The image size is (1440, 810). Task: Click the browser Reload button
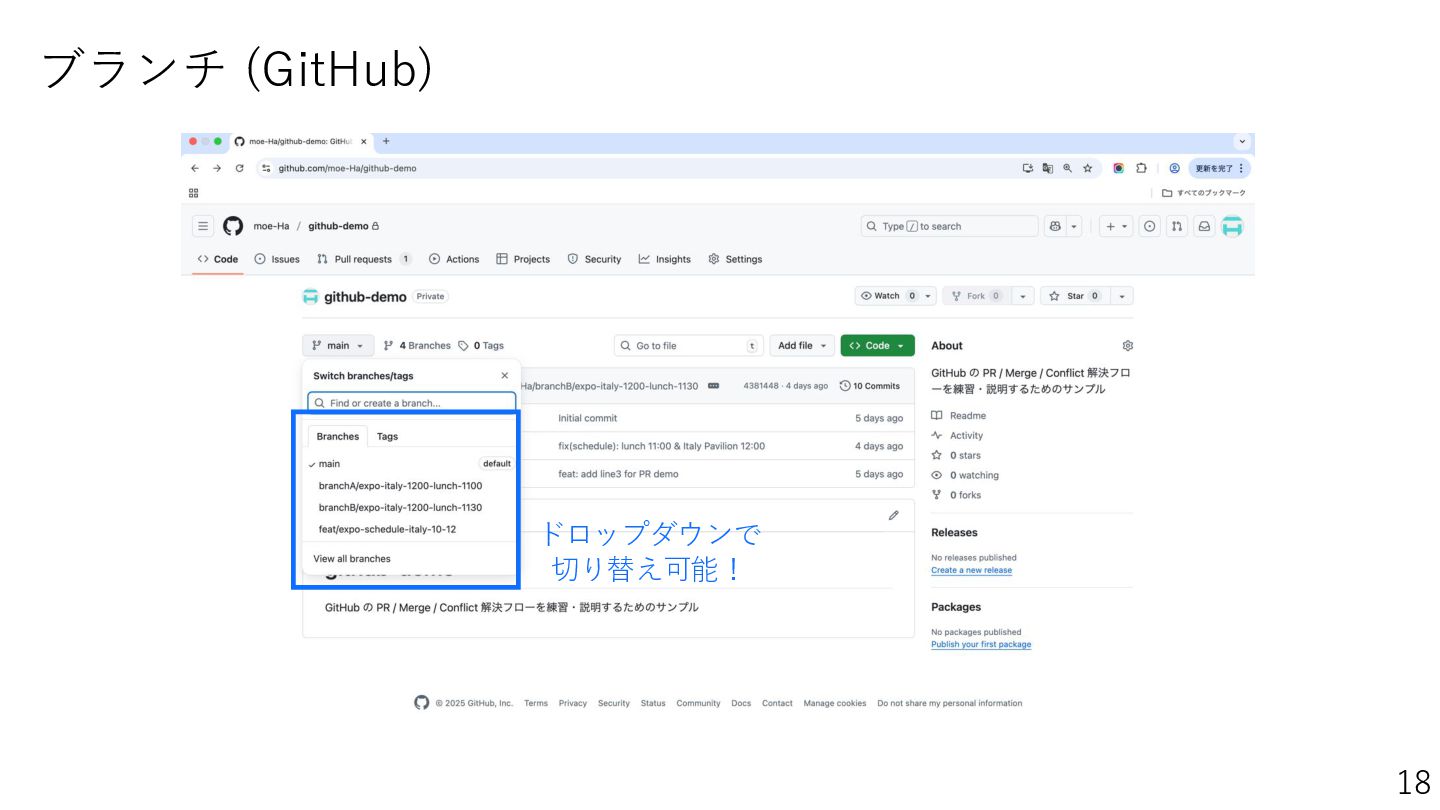(239, 168)
